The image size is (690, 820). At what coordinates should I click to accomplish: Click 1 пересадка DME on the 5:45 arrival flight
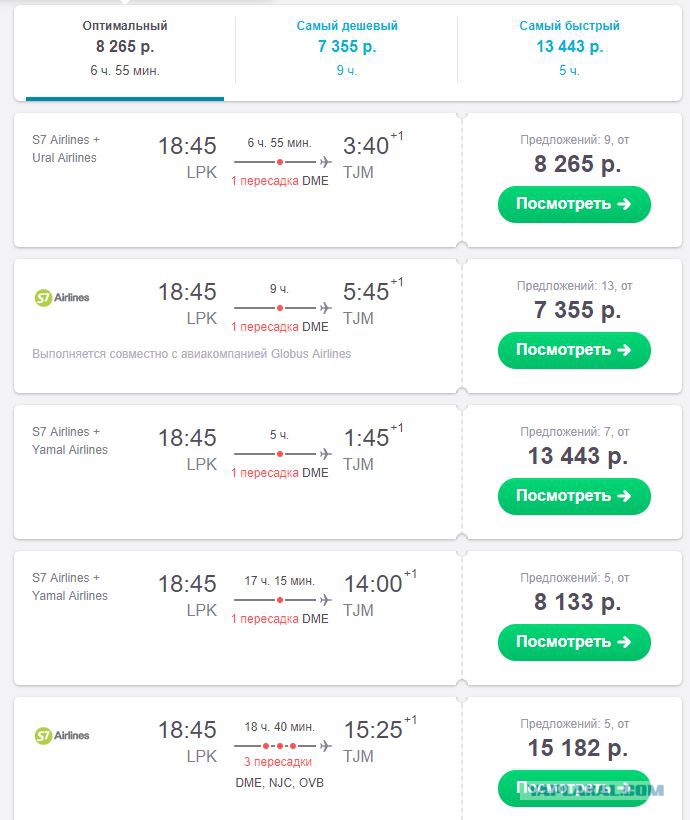coord(280,327)
